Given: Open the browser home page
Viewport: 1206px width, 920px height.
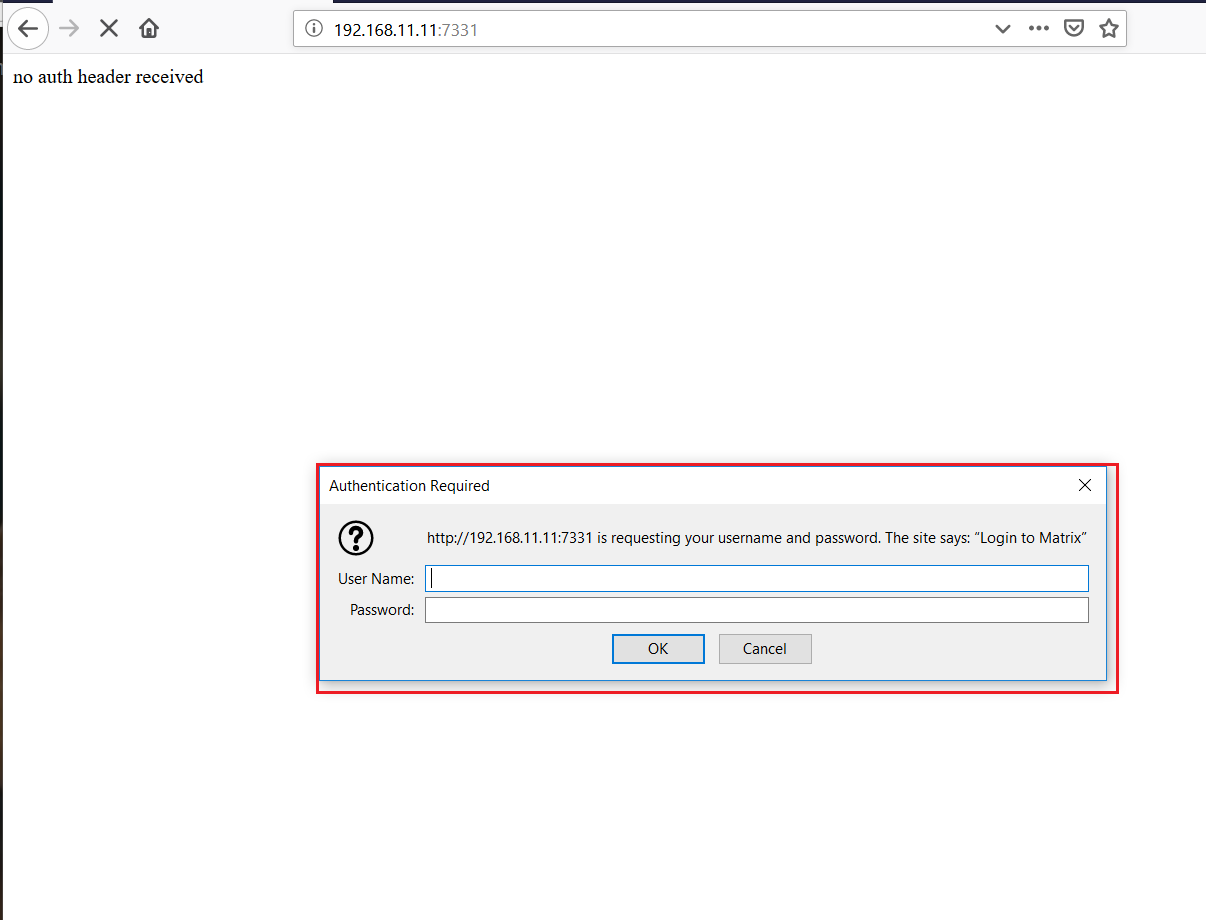Looking at the screenshot, I should (x=149, y=28).
